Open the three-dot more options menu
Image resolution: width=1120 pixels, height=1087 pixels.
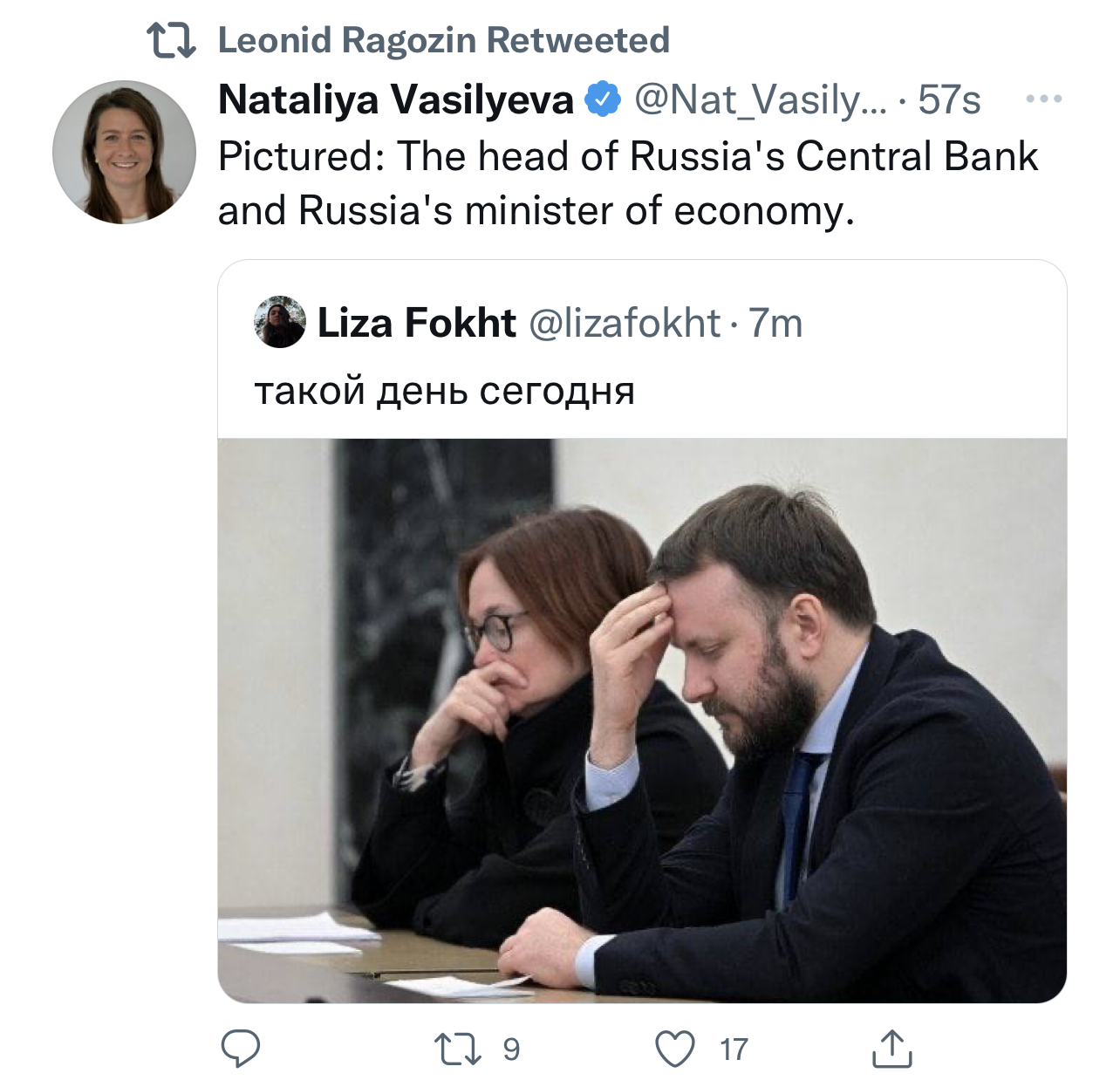[1043, 99]
